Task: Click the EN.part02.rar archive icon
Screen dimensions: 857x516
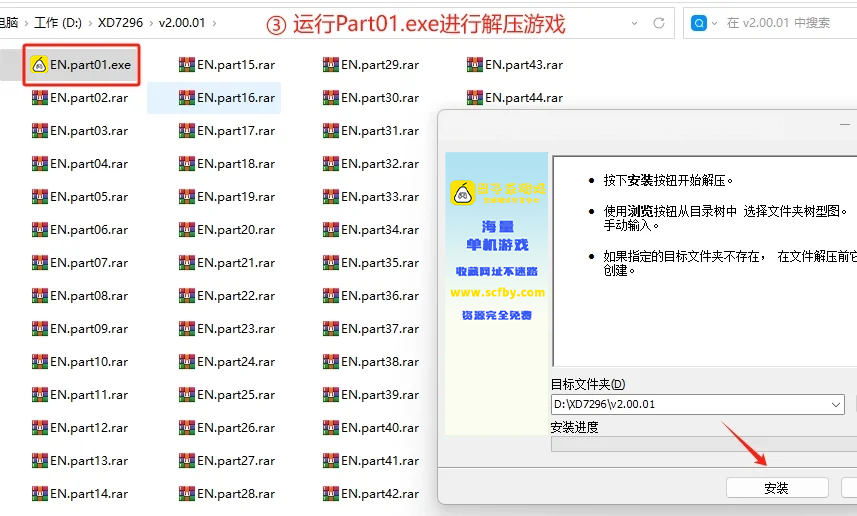Action: tap(40, 98)
